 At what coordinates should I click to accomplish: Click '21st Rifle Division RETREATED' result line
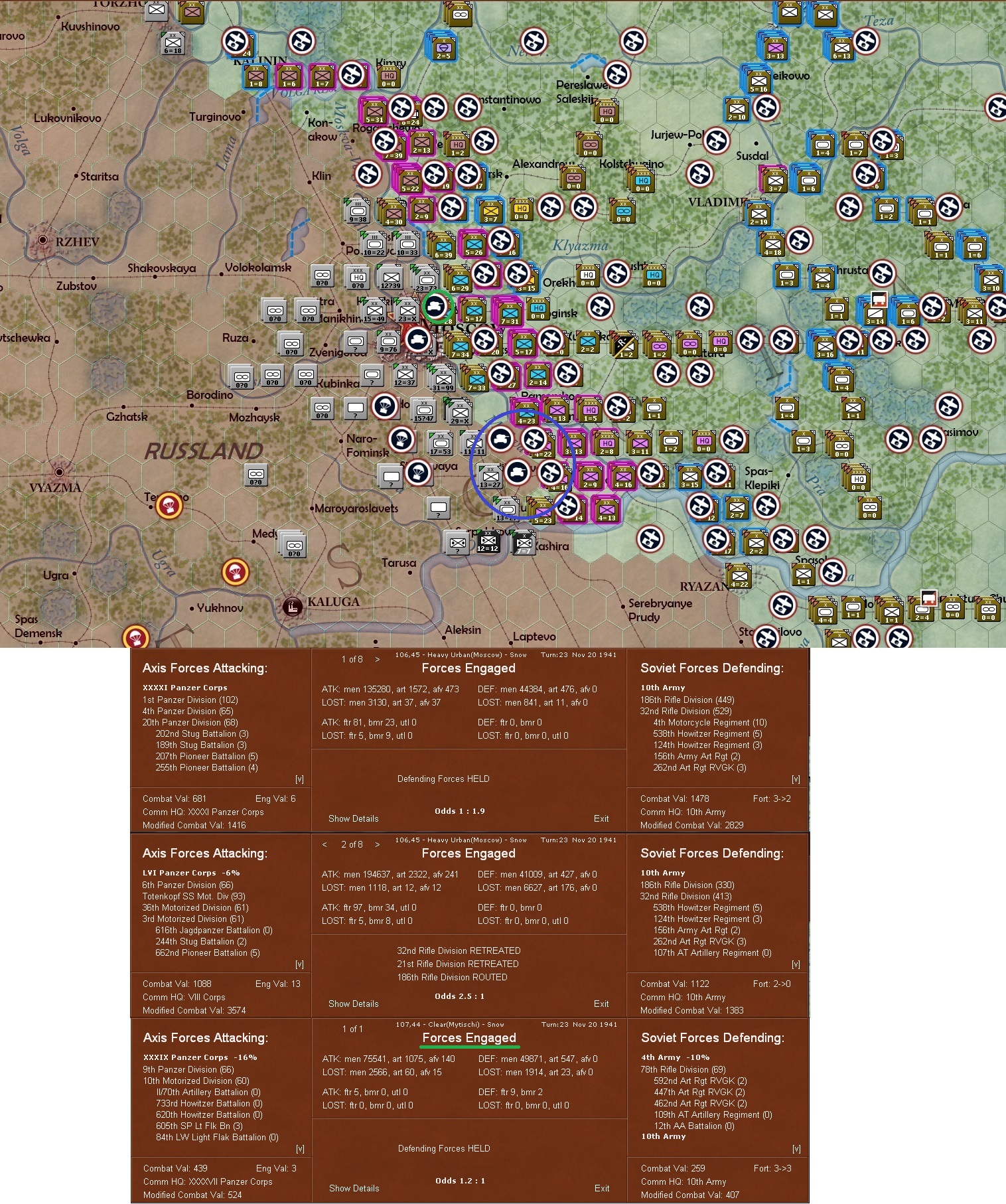click(458, 964)
